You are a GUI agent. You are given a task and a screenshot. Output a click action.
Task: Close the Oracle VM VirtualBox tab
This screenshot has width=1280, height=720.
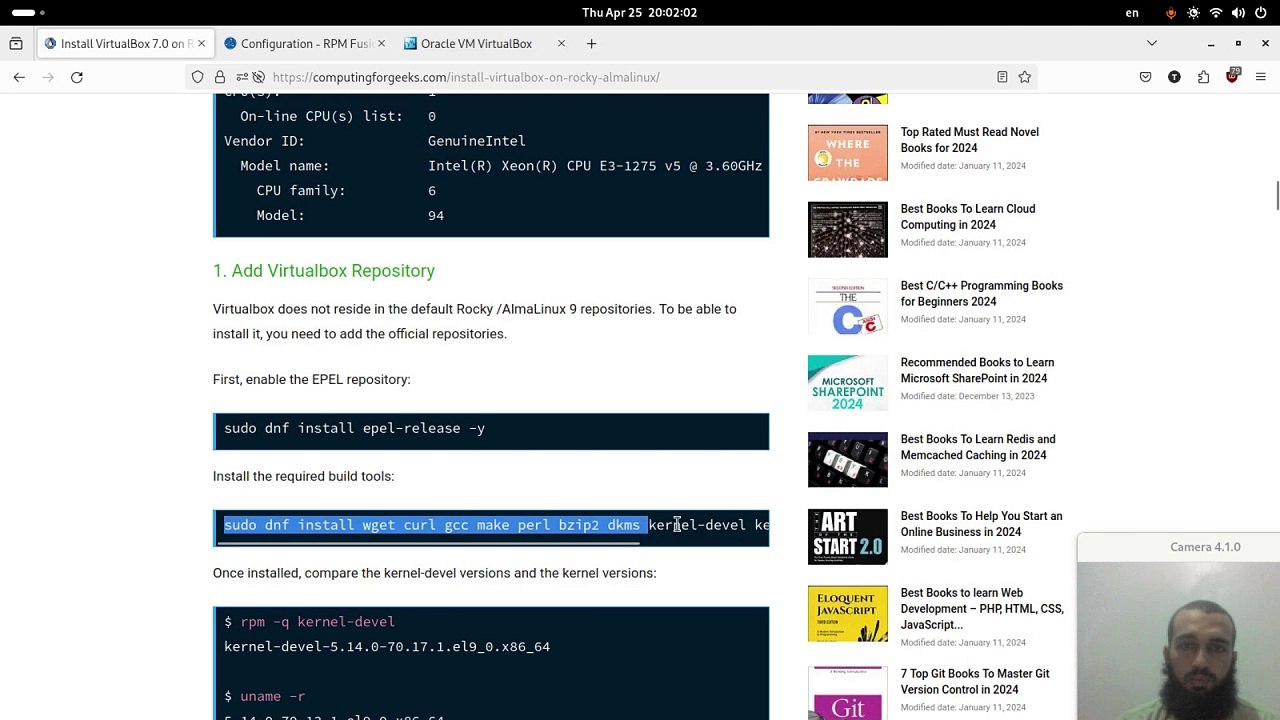561,44
